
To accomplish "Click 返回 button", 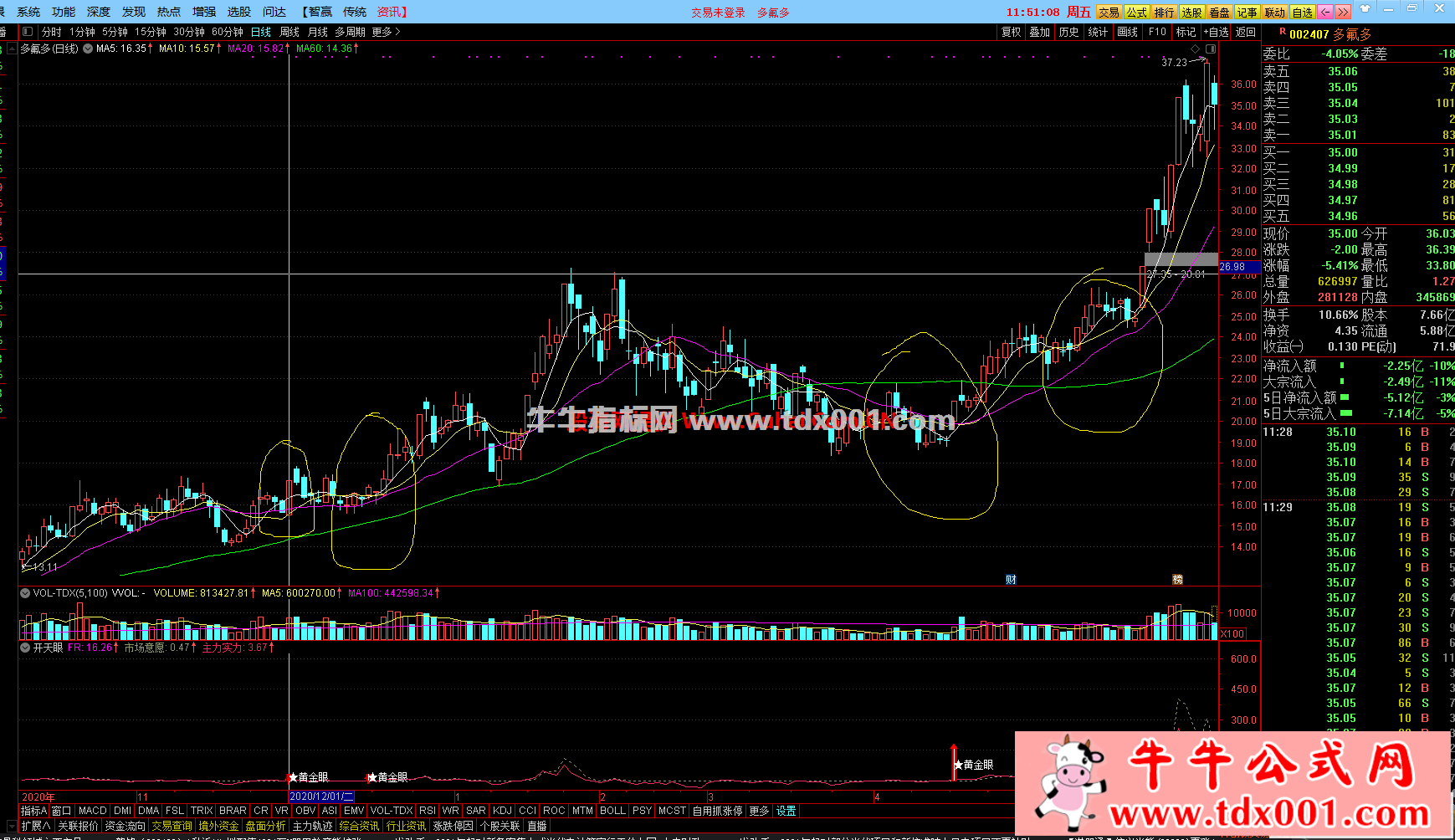I will pos(1246,32).
